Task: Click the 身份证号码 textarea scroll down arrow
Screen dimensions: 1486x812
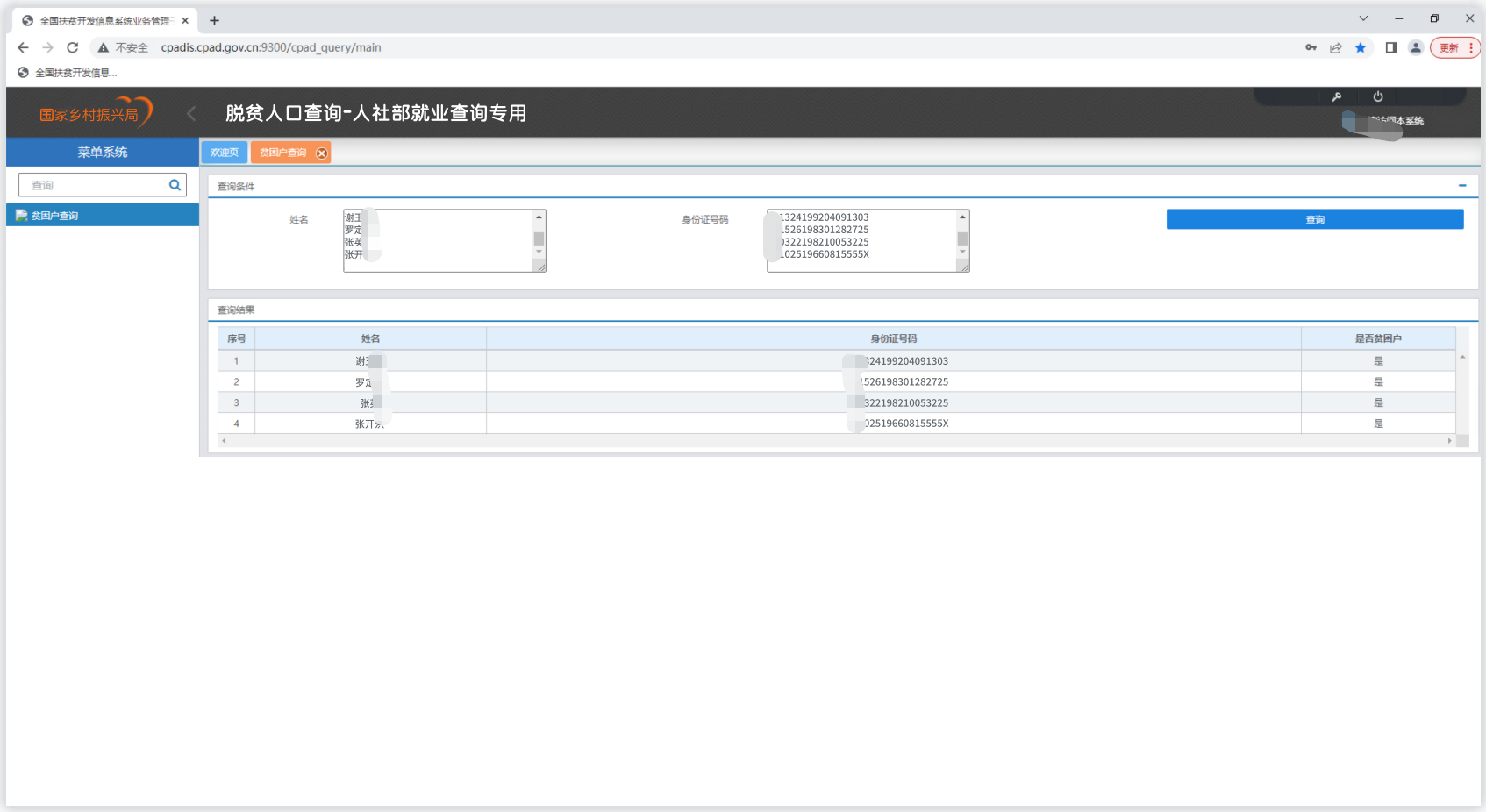Action: (x=962, y=253)
